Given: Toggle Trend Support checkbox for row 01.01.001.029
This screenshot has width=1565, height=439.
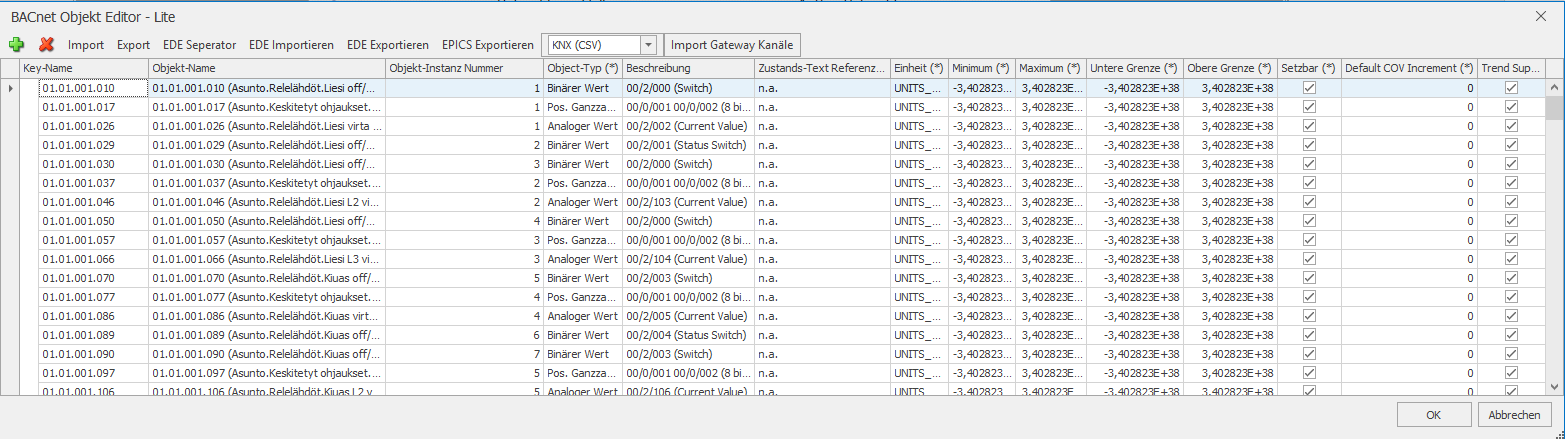Looking at the screenshot, I should 1511,146.
